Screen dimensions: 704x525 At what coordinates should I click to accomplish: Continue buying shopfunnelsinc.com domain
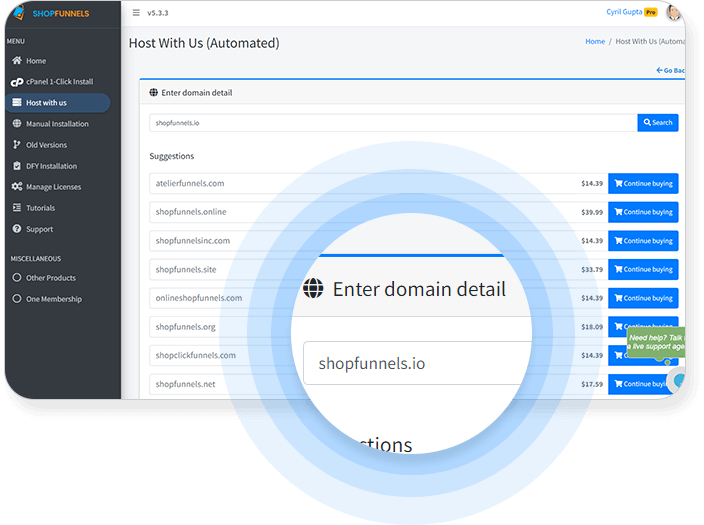642,241
